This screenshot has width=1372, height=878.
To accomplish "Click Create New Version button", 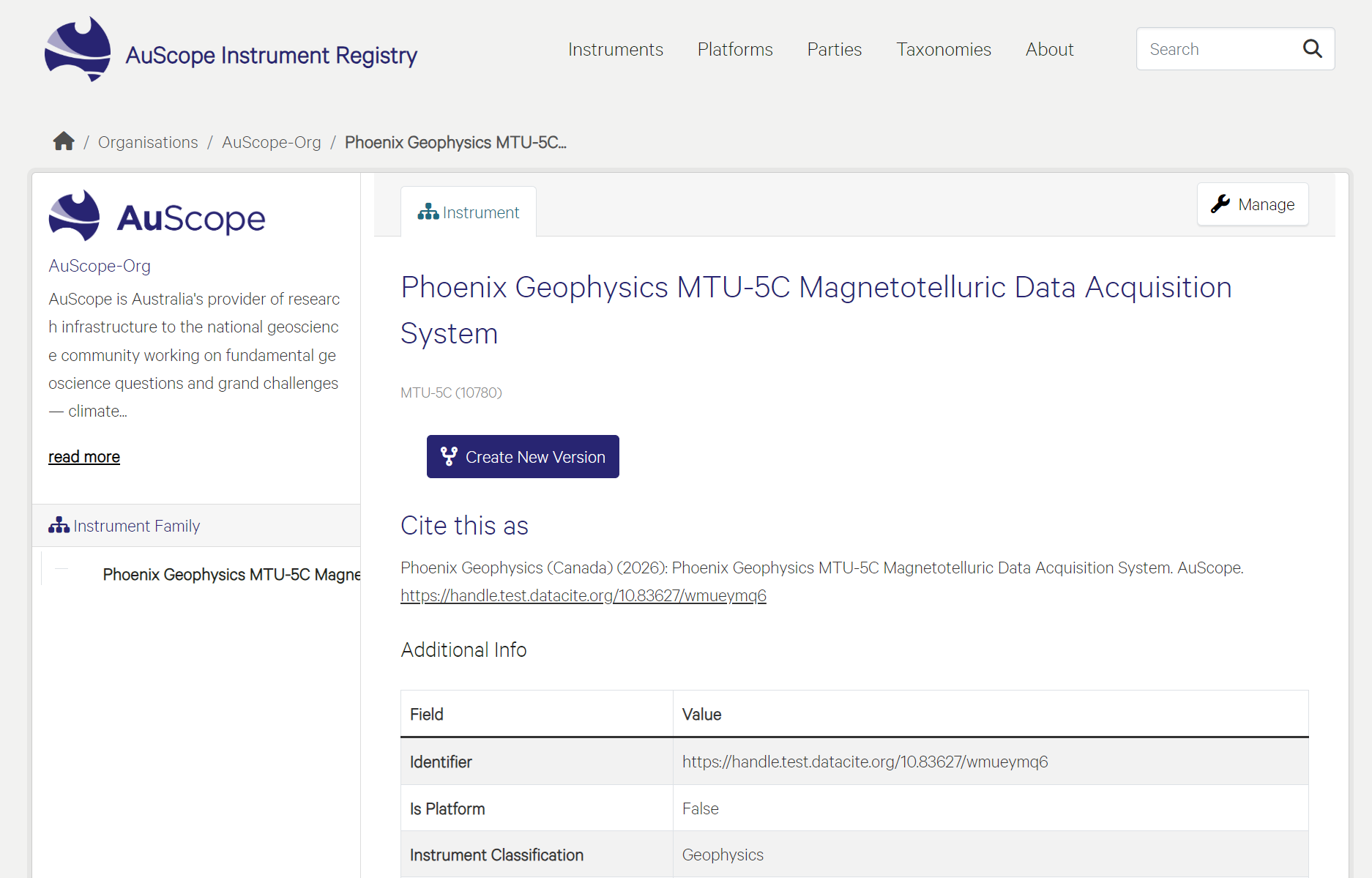I will tap(523, 456).
